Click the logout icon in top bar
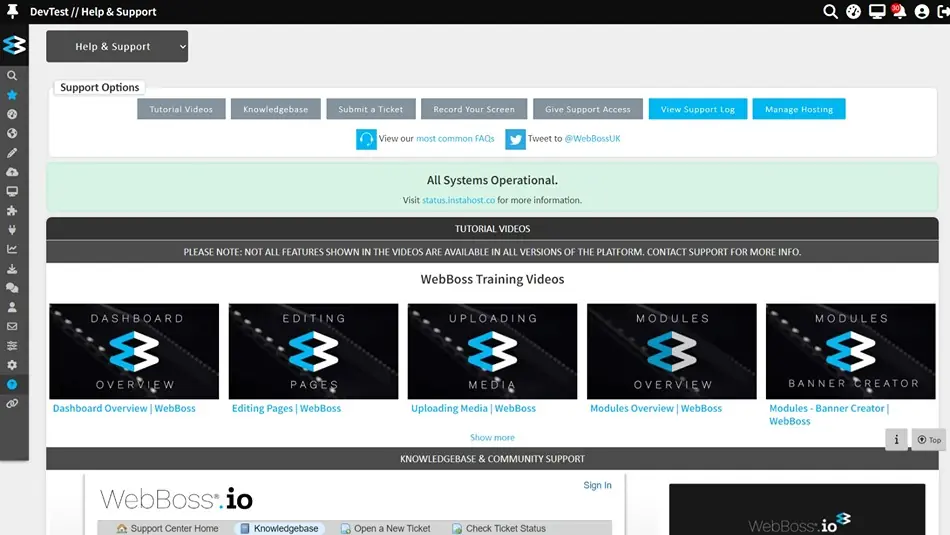This screenshot has width=950, height=535. pyautogui.click(x=943, y=12)
